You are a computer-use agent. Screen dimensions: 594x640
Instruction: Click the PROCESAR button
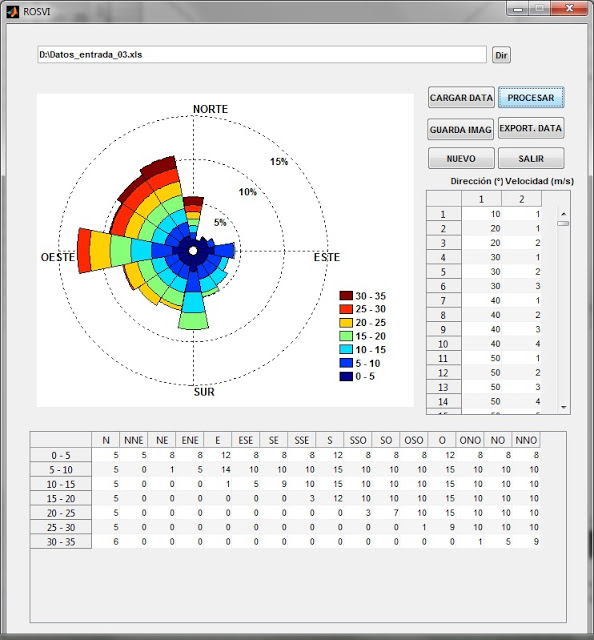click(531, 98)
